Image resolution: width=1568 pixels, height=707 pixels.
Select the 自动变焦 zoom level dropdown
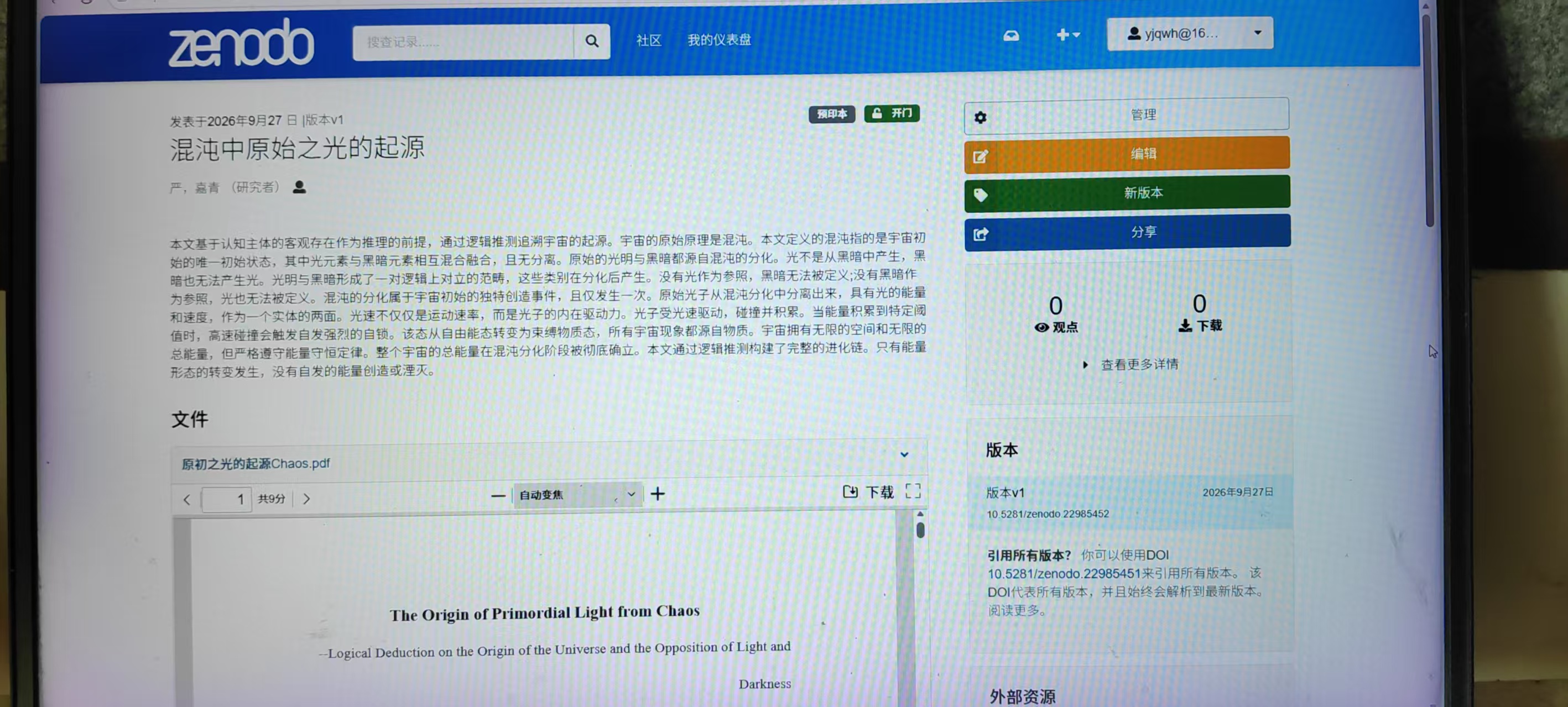(x=577, y=495)
